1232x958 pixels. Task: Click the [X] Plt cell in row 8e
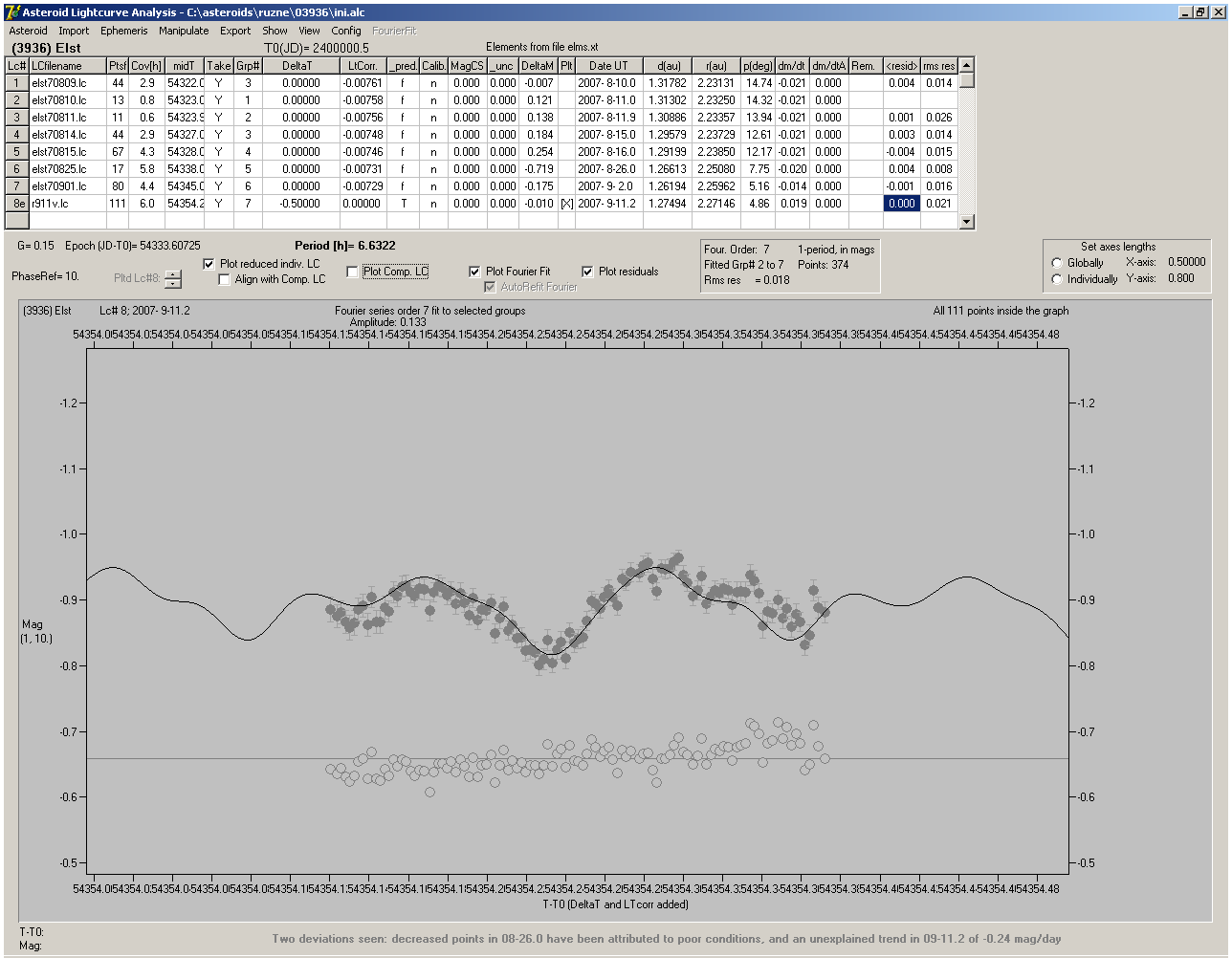[x=566, y=204]
